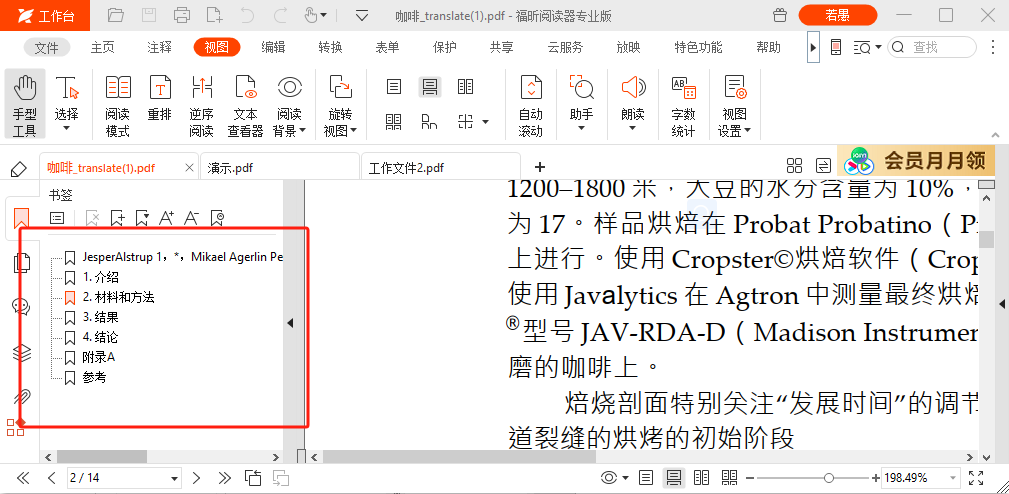
Task: Increase bookmark font size (A+)
Action: coord(166,219)
